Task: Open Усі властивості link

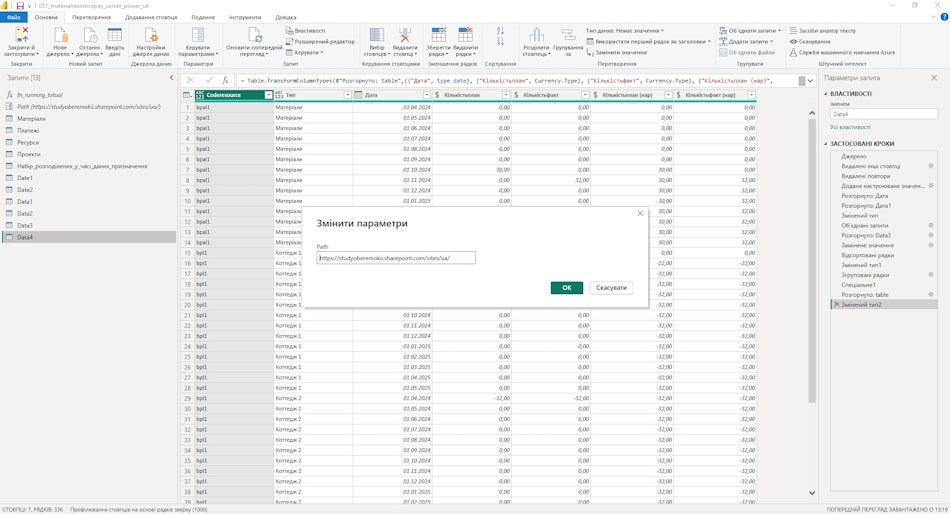Action: point(850,127)
